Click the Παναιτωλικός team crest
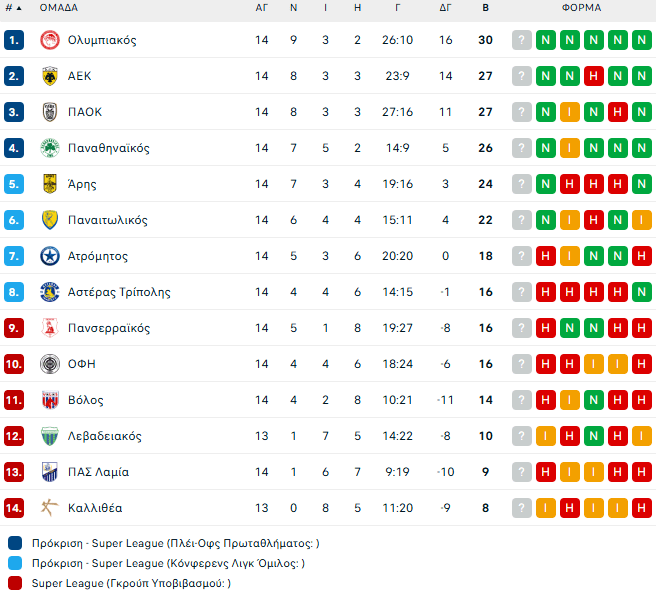The width and height of the screenshot is (656, 593). (49, 220)
